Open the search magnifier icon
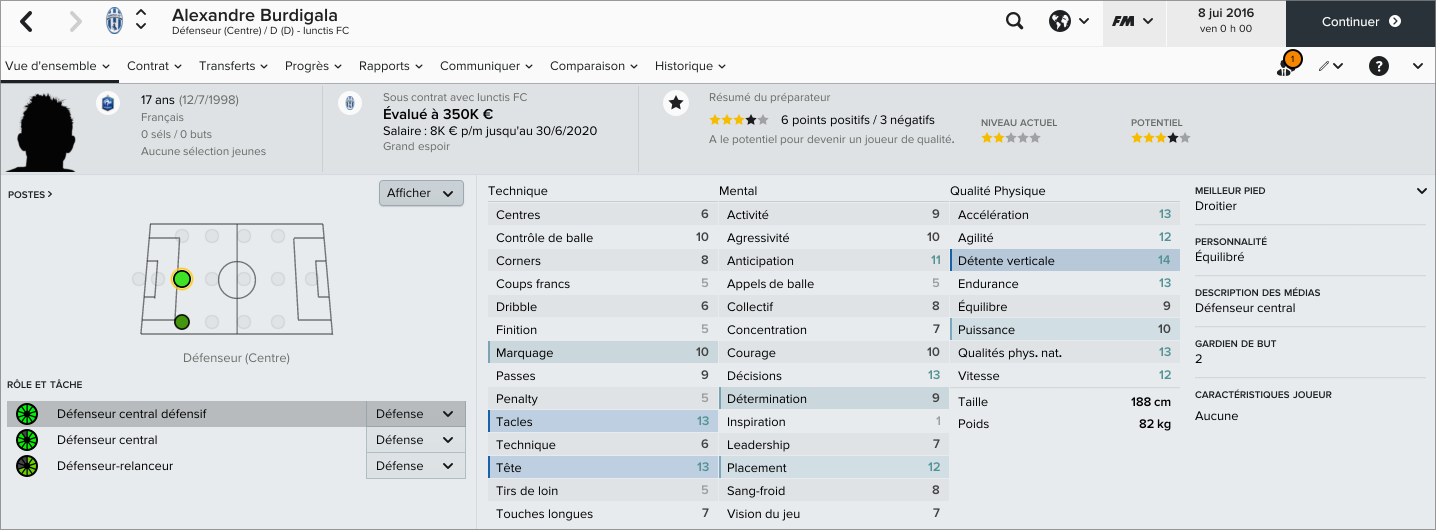The width and height of the screenshot is (1436, 530). coord(1014,21)
